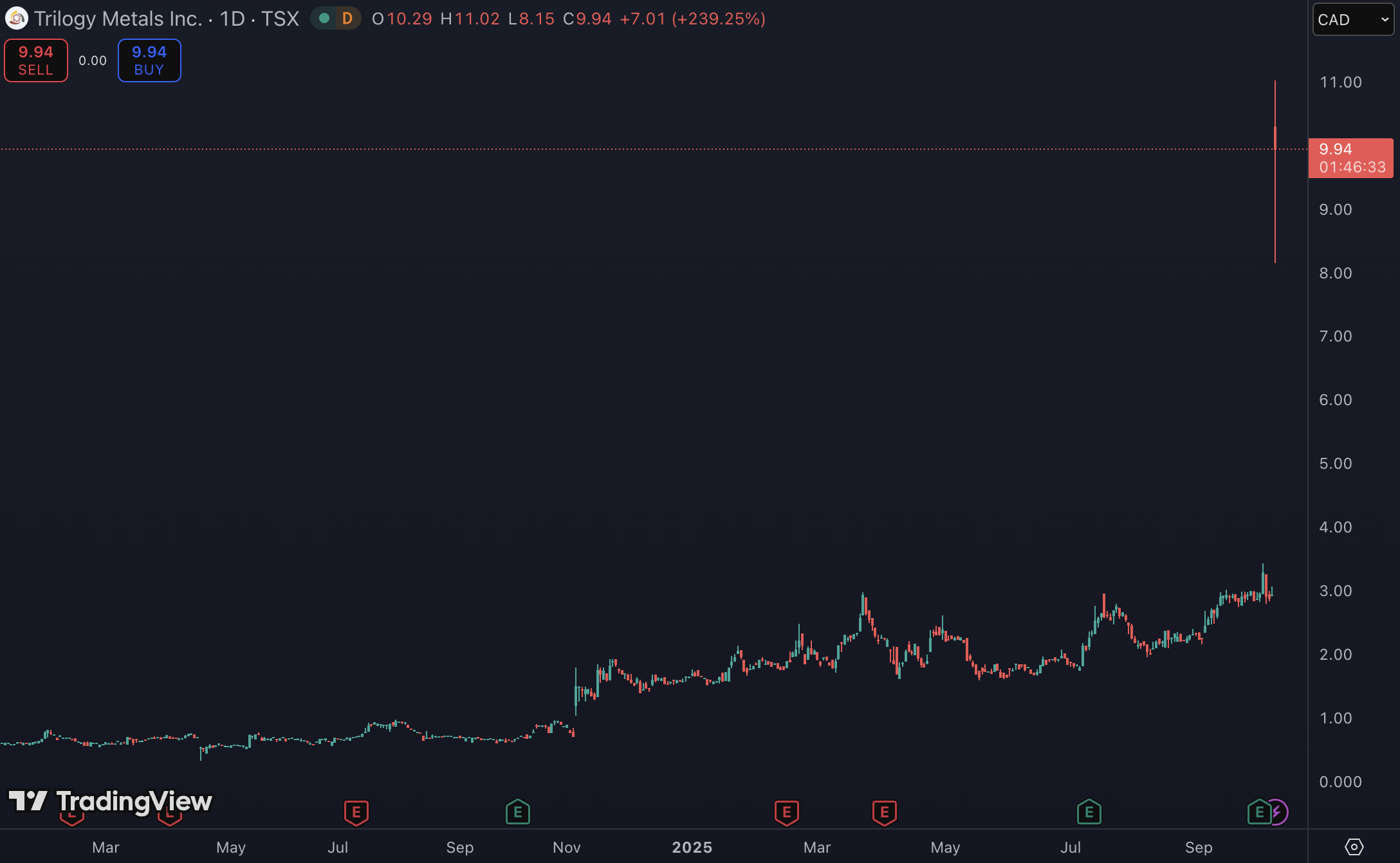Click the 7.00 price axis label
The image size is (1400, 863).
[x=1336, y=336]
